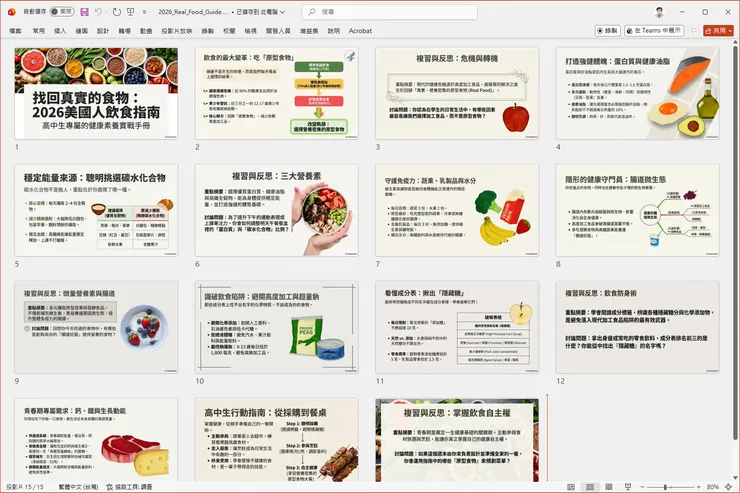Open the 說明 (Help) tab
The image size is (740, 493).
click(x=334, y=31)
